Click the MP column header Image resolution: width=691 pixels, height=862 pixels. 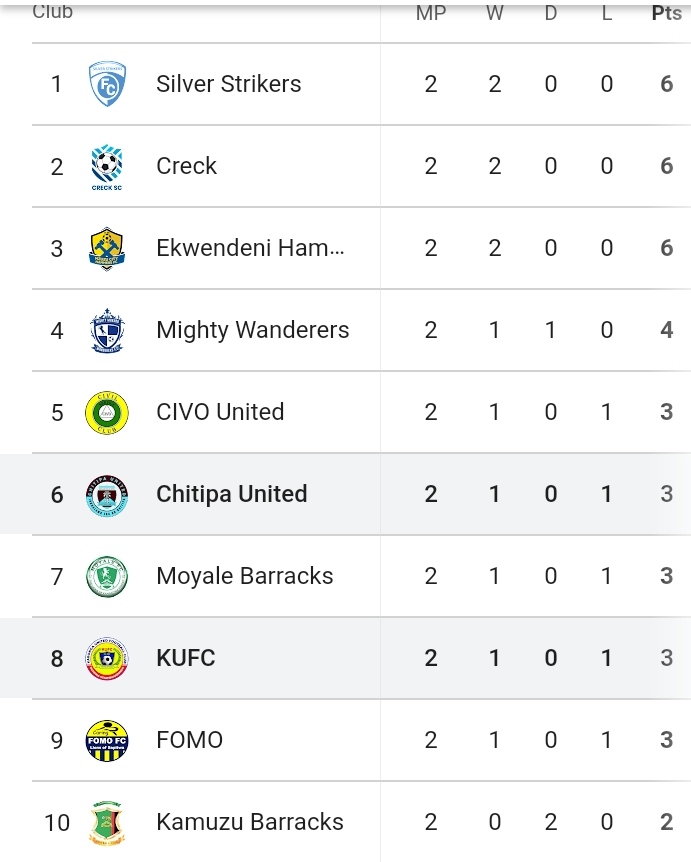pos(431,13)
